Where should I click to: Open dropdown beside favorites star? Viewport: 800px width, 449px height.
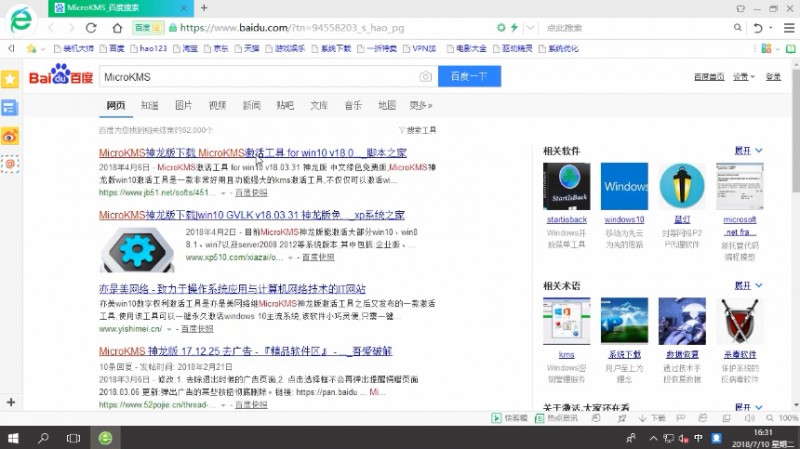(x=43, y=49)
